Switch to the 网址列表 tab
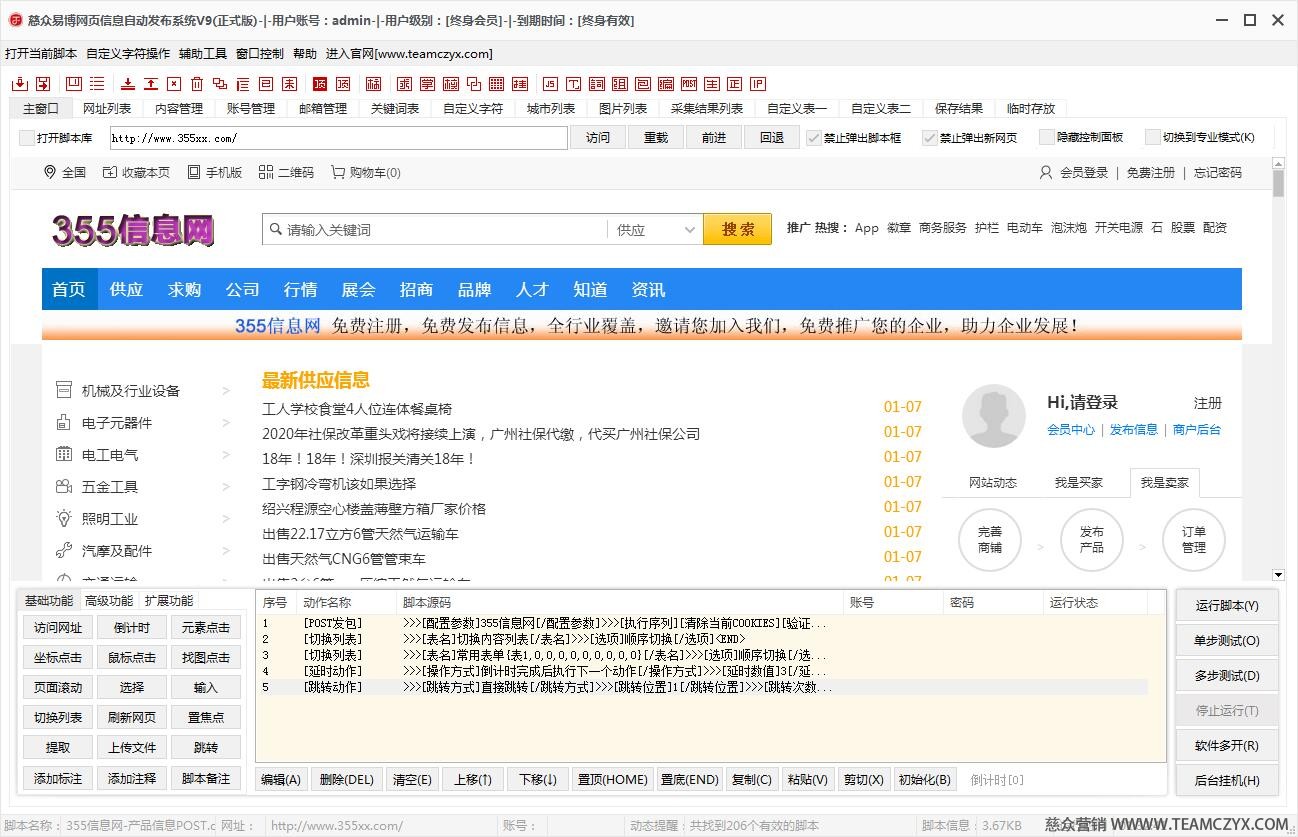 (107, 108)
